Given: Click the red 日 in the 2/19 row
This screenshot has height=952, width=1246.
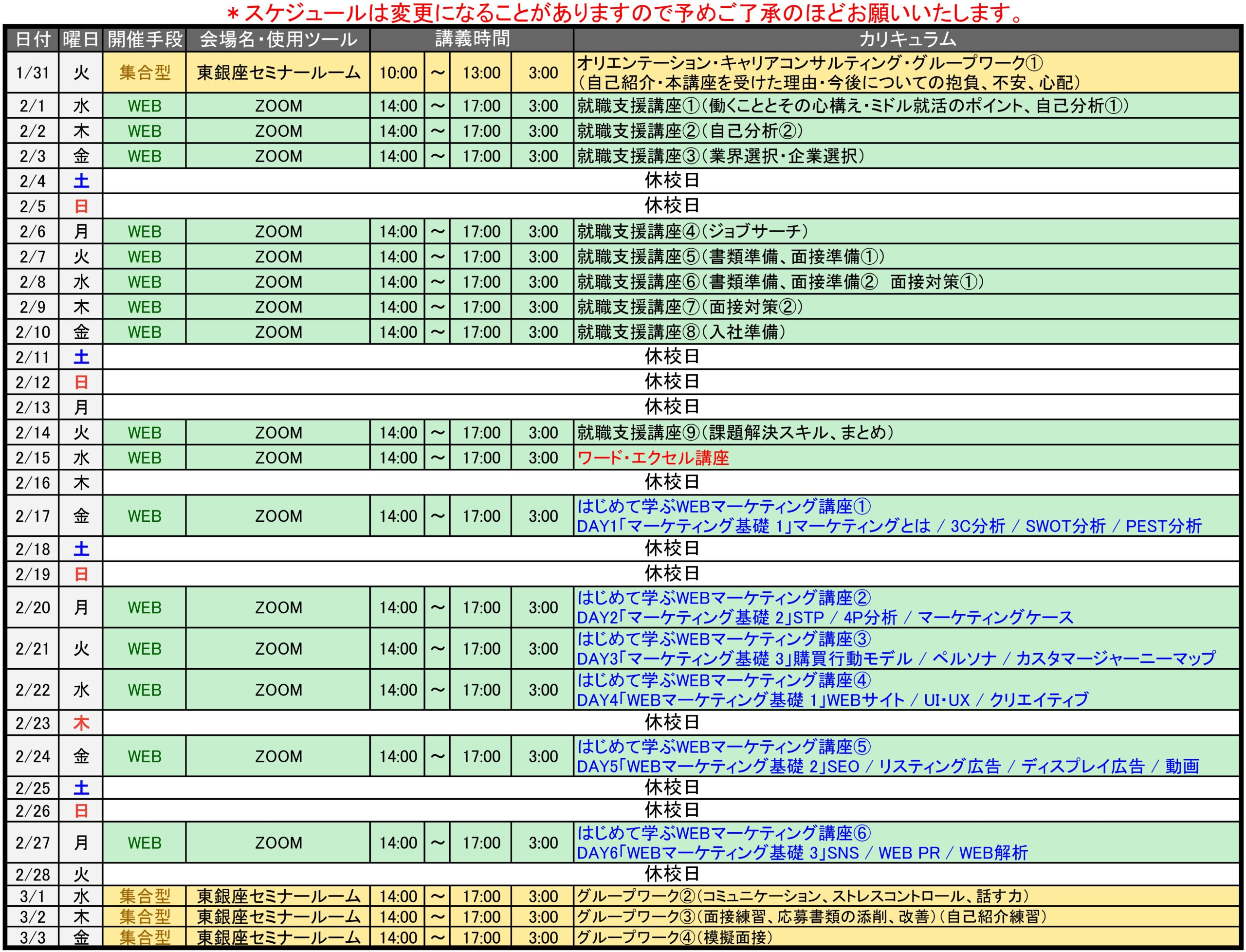Looking at the screenshot, I should (x=81, y=574).
